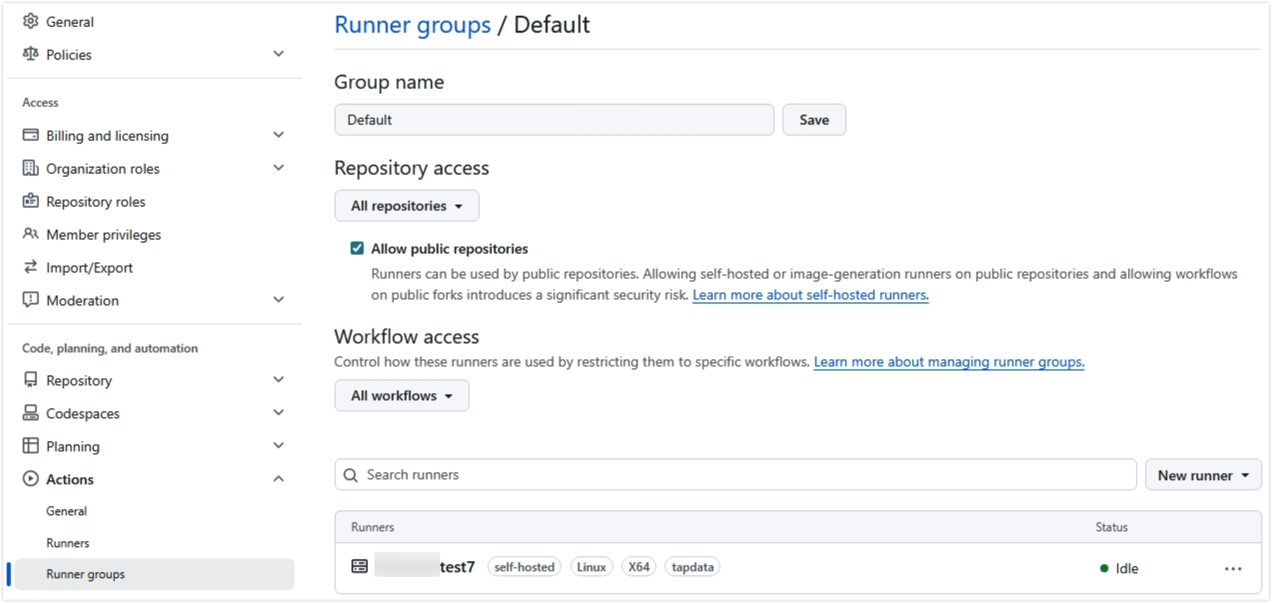Expand the Planning chevron
The width and height of the screenshot is (1272, 603).
coord(279,446)
